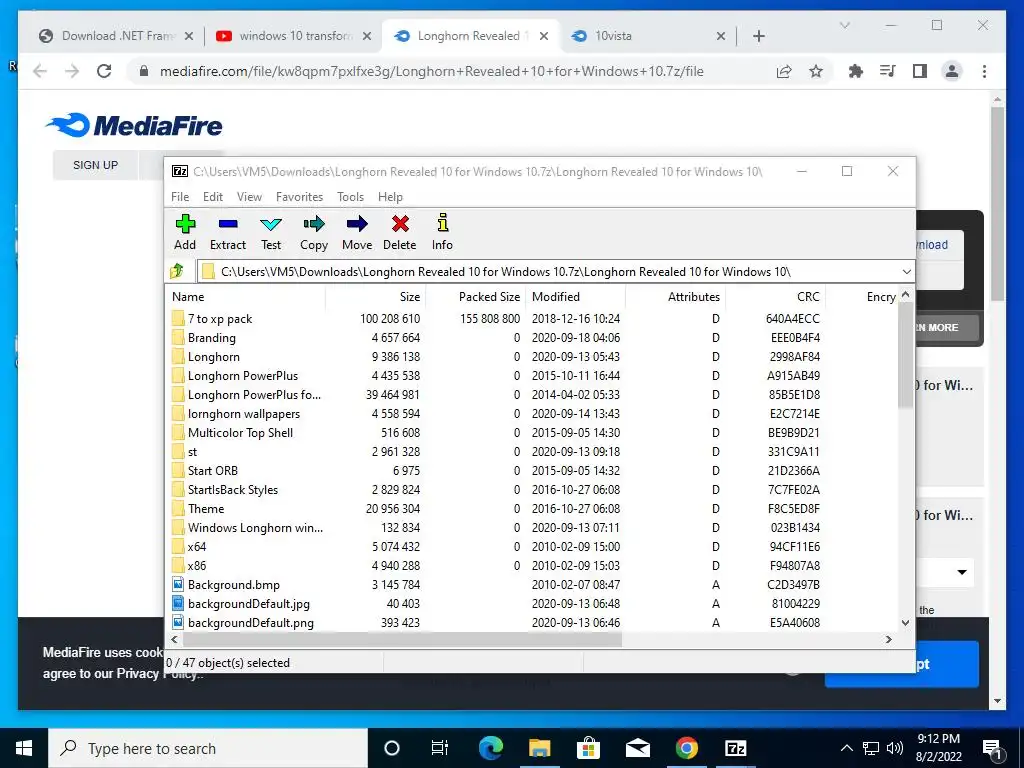Viewport: 1024px width, 768px height.
Task: Bookmark this page with star icon
Action: click(x=816, y=71)
